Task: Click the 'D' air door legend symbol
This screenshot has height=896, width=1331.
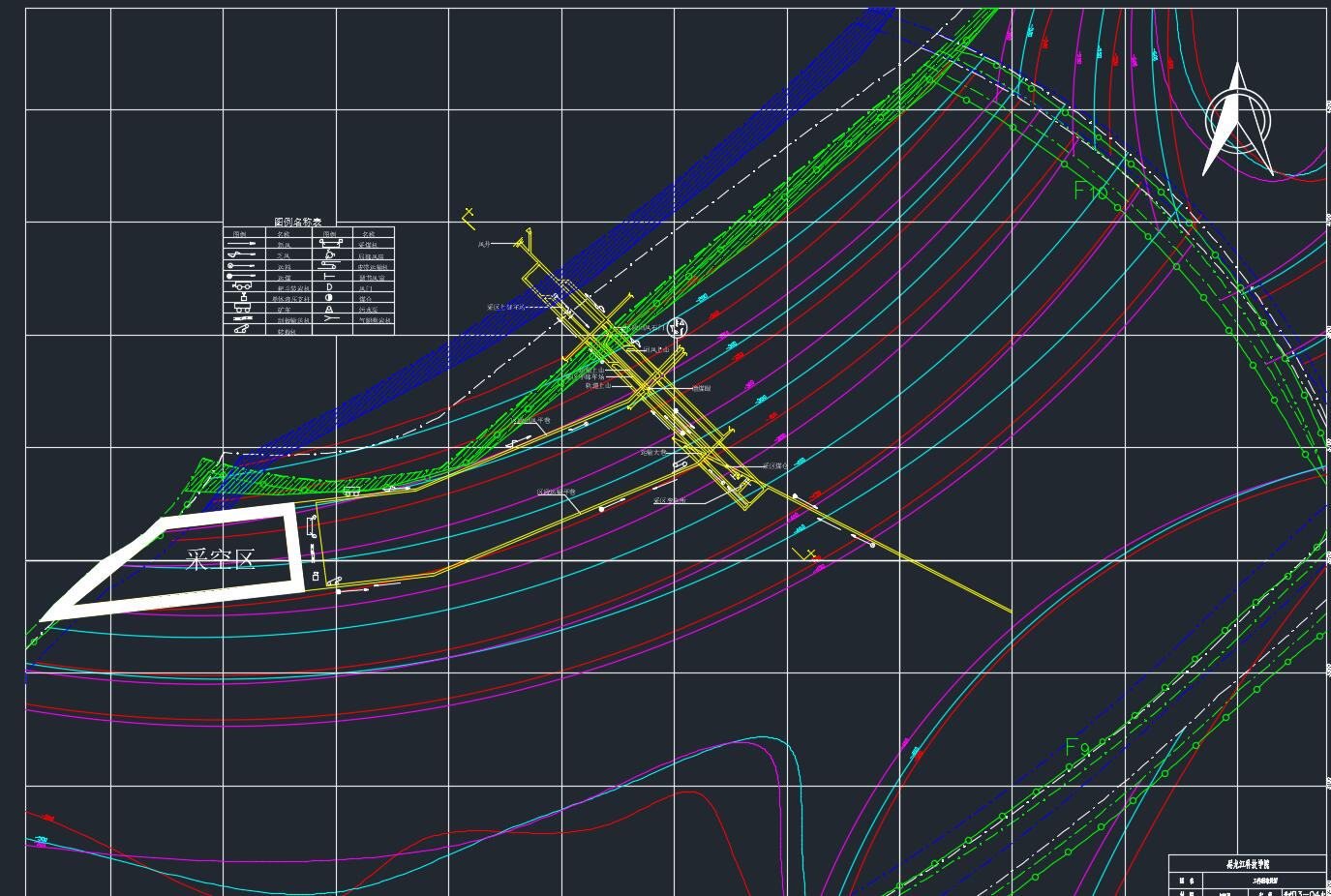Action: pos(329,287)
